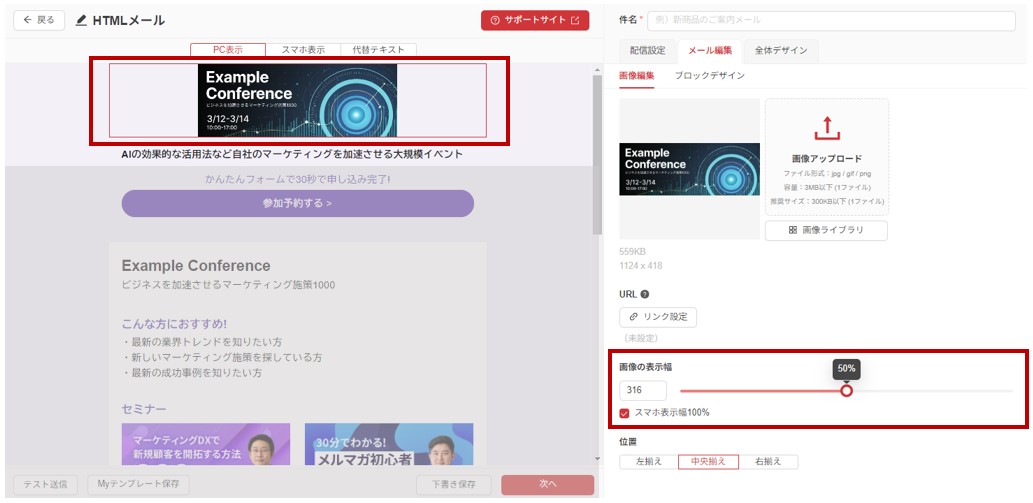Viewport: 1033px width, 503px height.
Task: Click the マーケティングDX seminar thumbnail
Action: click(206, 444)
